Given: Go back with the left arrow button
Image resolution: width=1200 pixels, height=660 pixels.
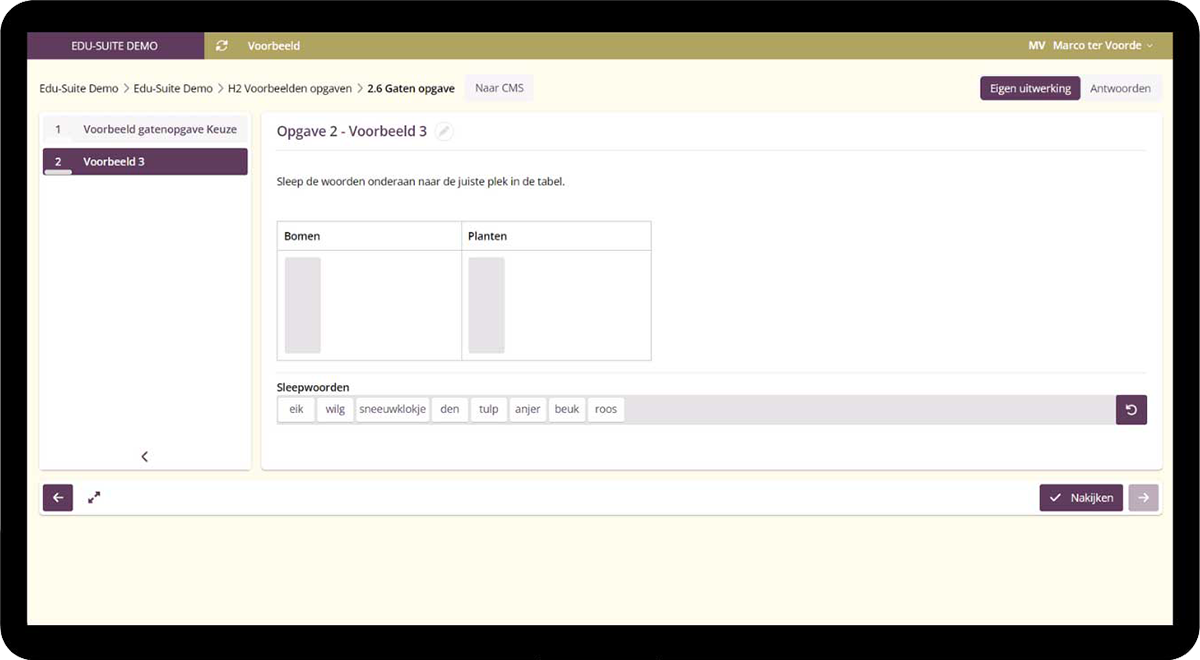Looking at the screenshot, I should (x=58, y=498).
